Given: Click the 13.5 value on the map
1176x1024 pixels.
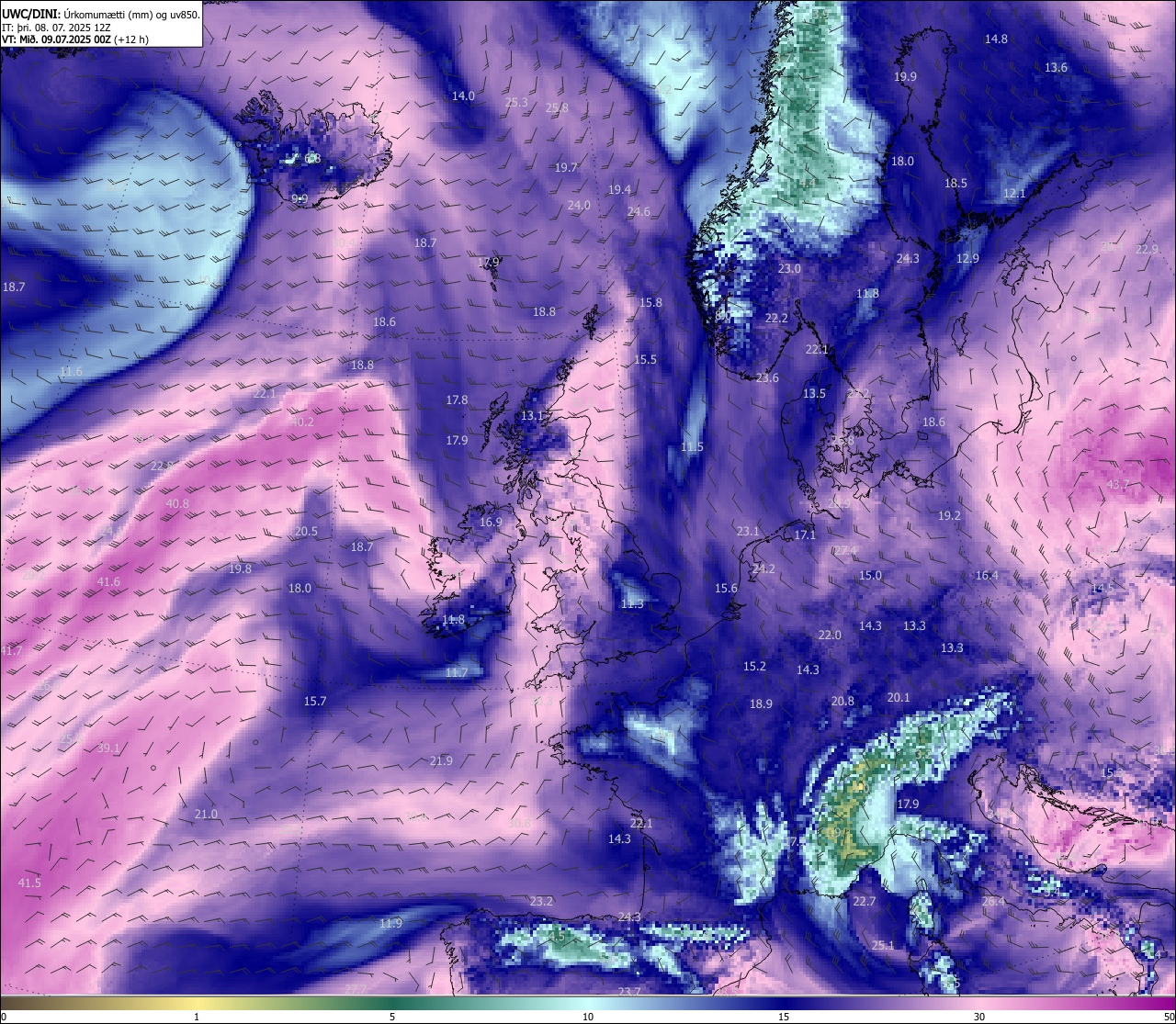Looking at the screenshot, I should tap(814, 394).
